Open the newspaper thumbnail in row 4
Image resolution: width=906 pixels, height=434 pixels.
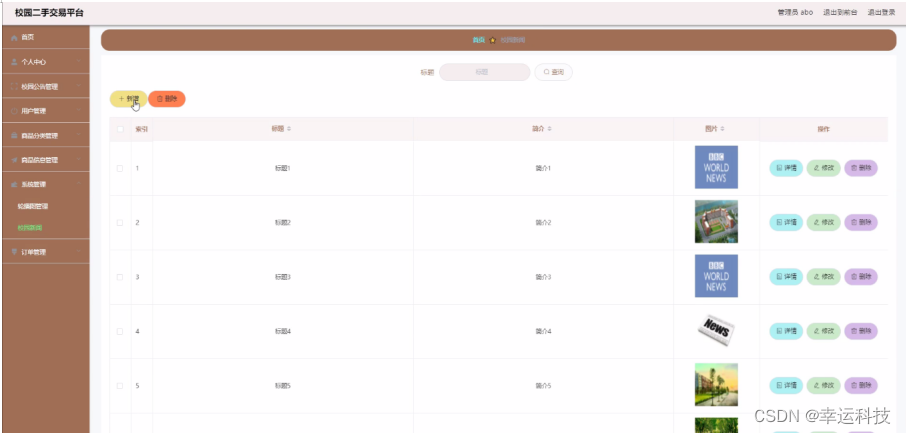point(716,331)
